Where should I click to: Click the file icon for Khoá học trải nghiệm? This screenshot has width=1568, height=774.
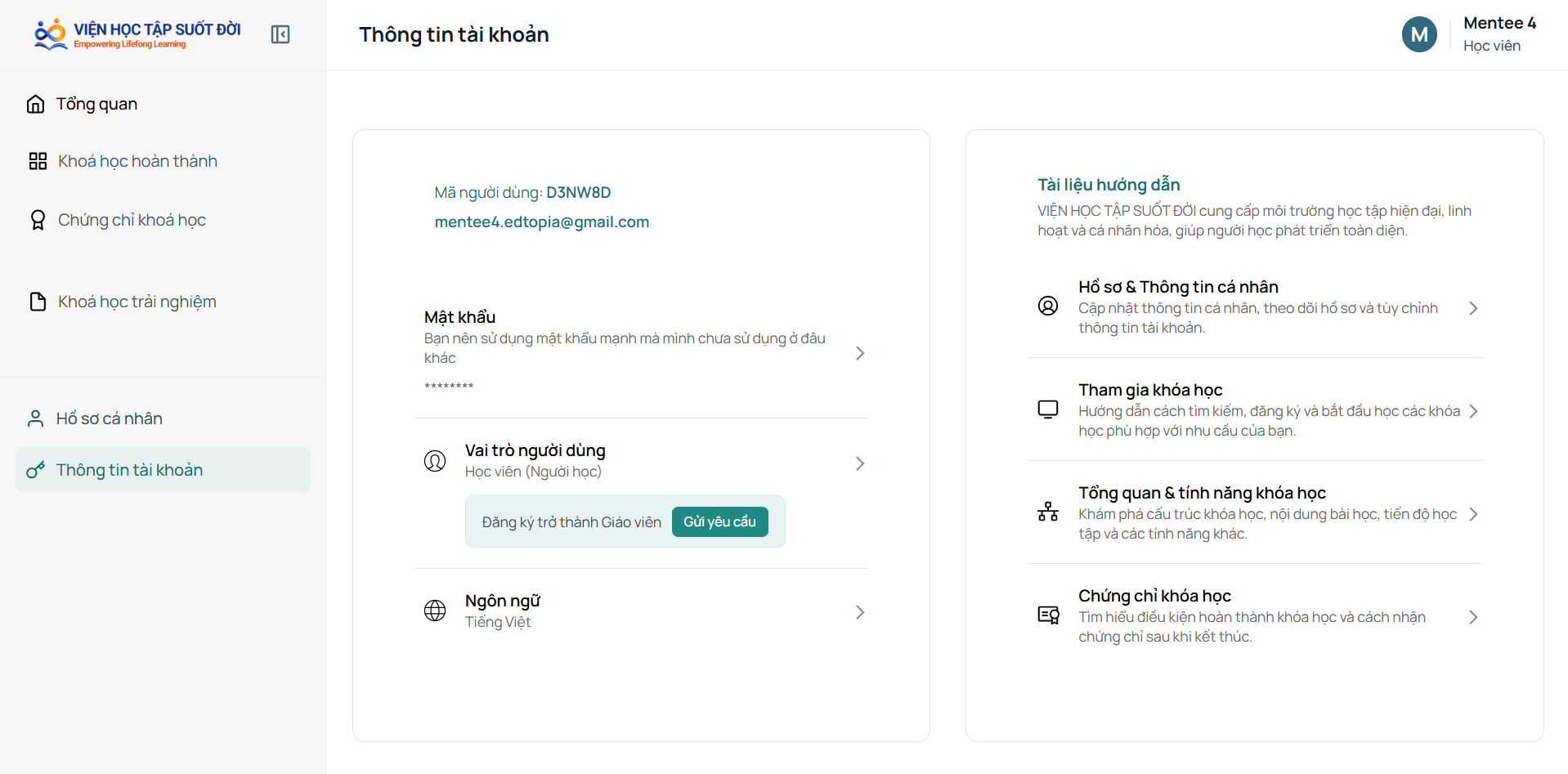click(x=38, y=302)
